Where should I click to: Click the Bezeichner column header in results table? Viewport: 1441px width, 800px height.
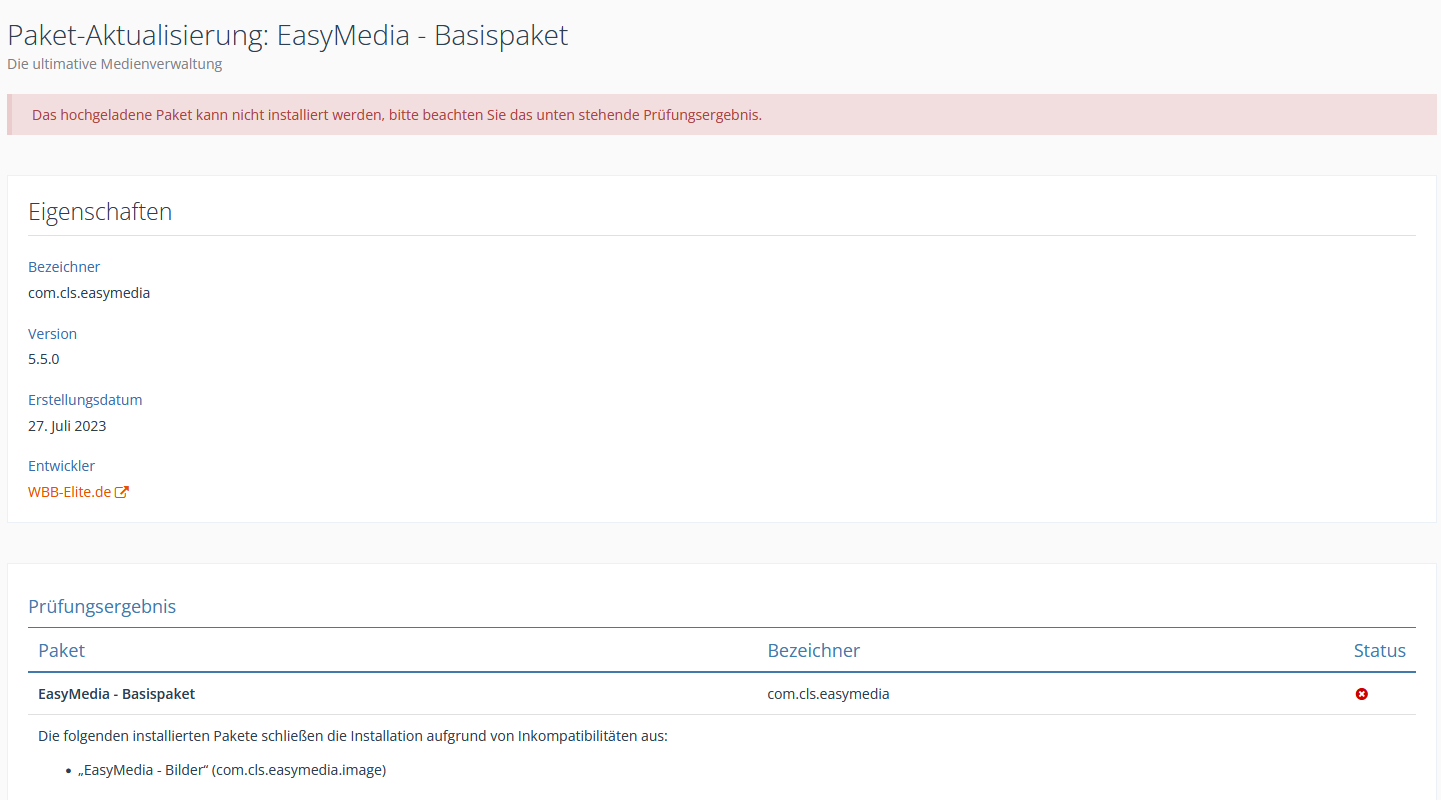[813, 650]
